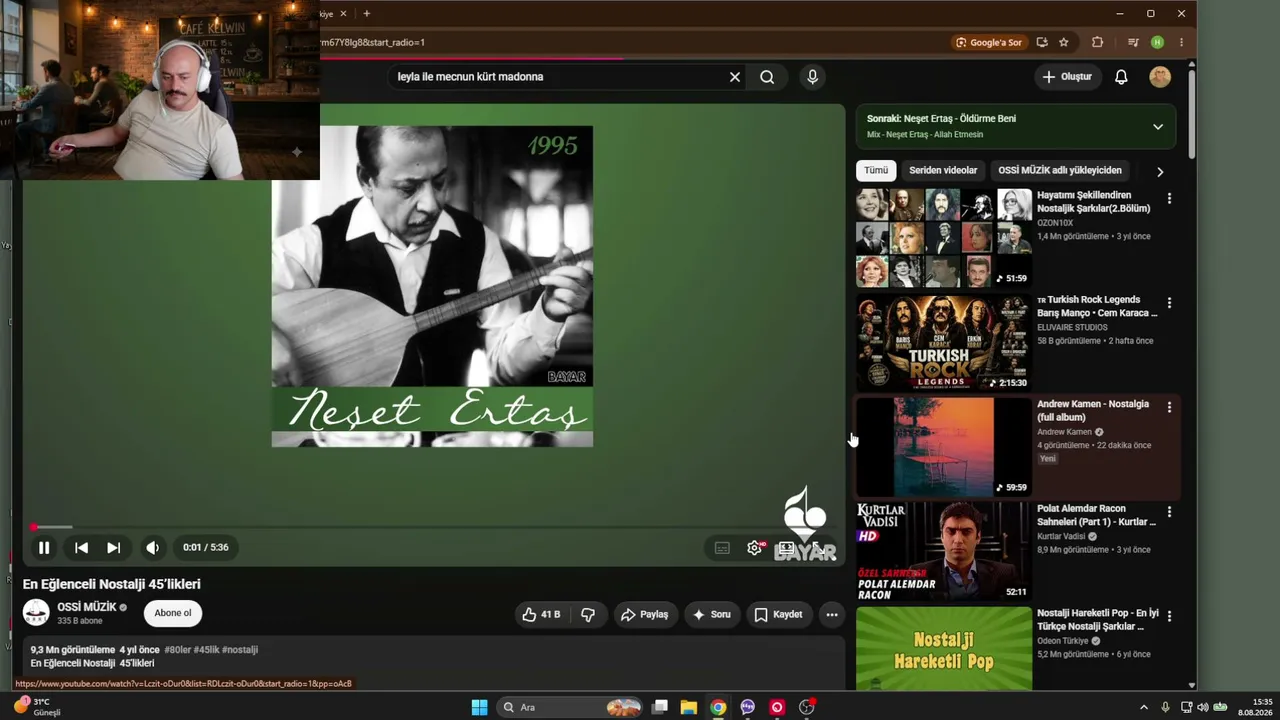
Task: Open the Polat Alemdar Racon thumbnail
Action: pos(944,551)
